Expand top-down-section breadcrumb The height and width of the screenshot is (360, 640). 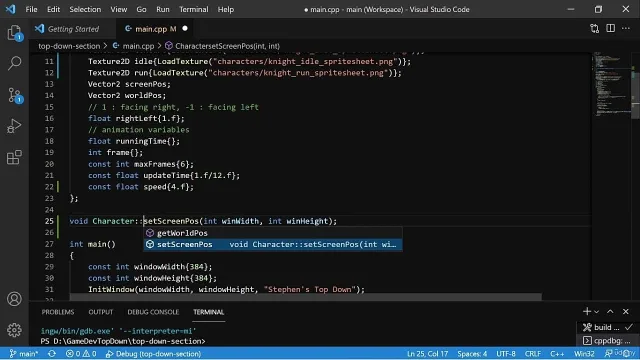(x=69, y=46)
